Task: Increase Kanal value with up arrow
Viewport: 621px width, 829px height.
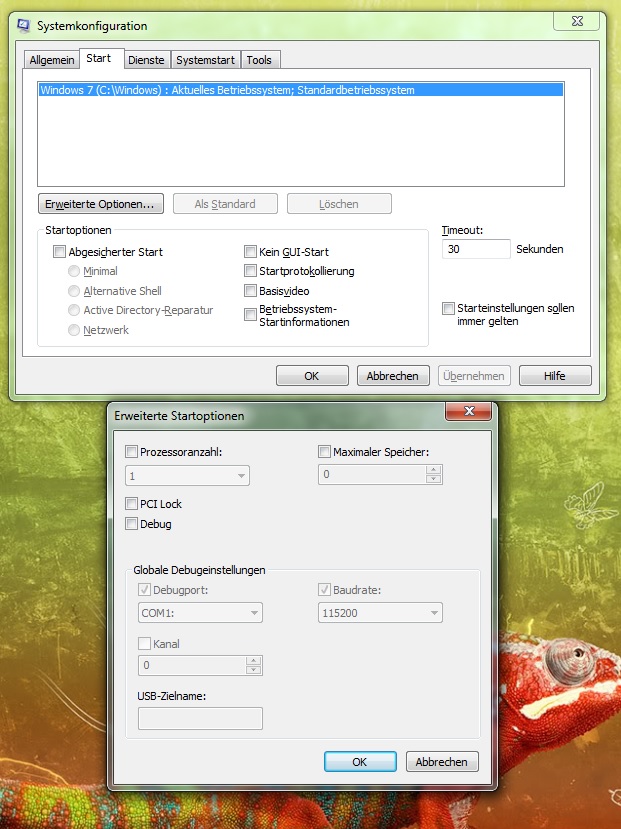Action: click(x=254, y=661)
